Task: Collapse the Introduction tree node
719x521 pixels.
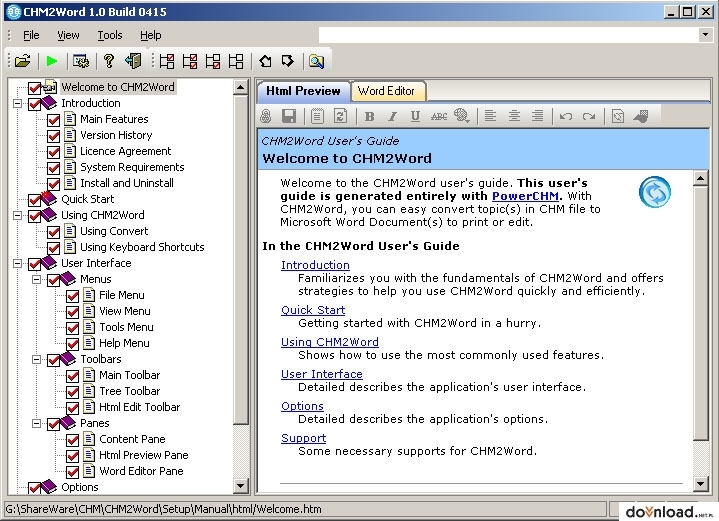Action: (x=17, y=103)
